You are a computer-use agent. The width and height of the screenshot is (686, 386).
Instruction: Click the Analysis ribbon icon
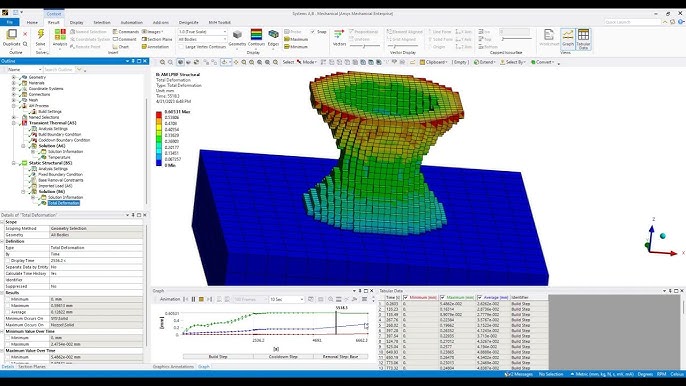[60, 35]
